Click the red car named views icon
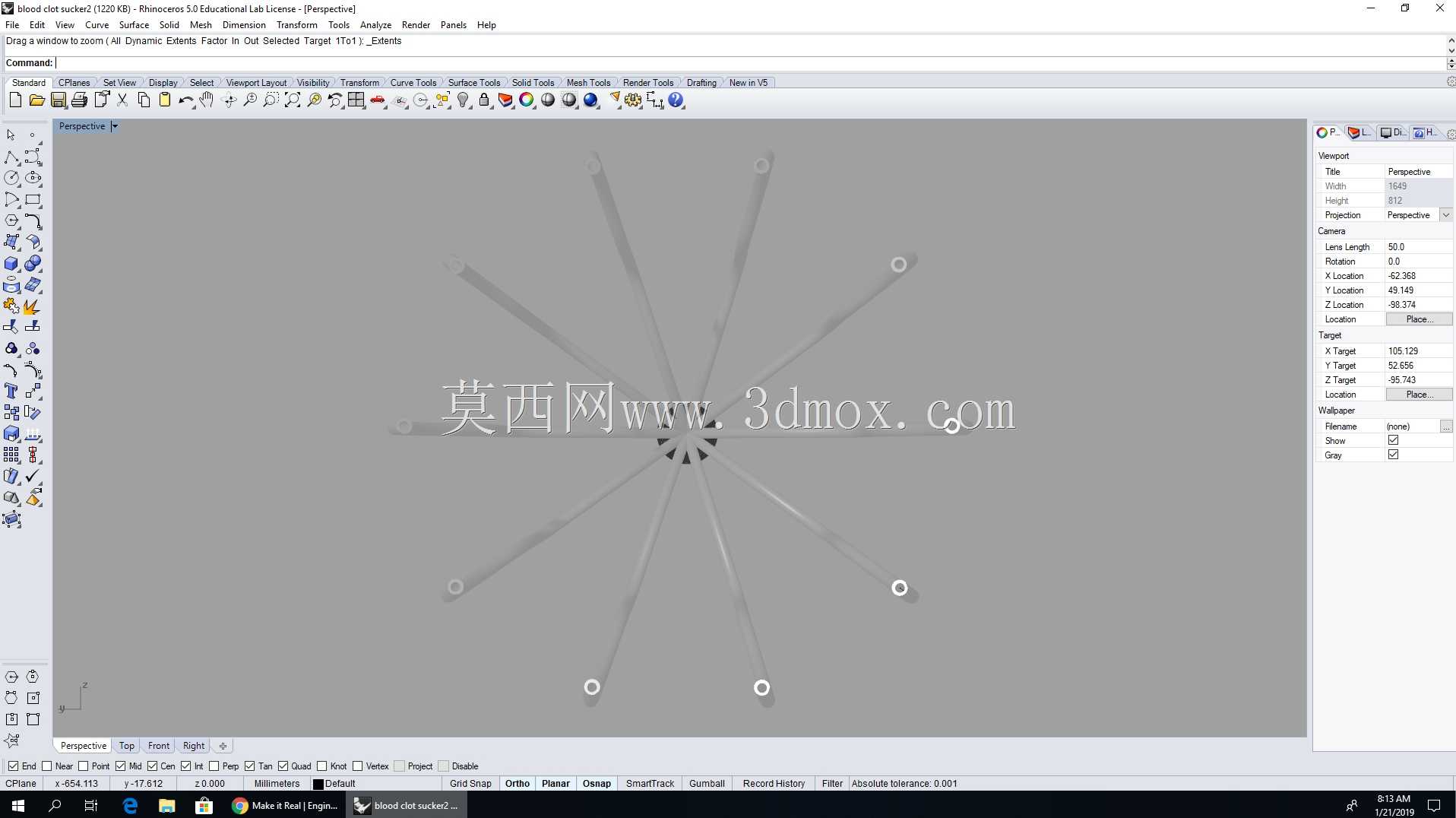The height and width of the screenshot is (818, 1456). [x=378, y=100]
